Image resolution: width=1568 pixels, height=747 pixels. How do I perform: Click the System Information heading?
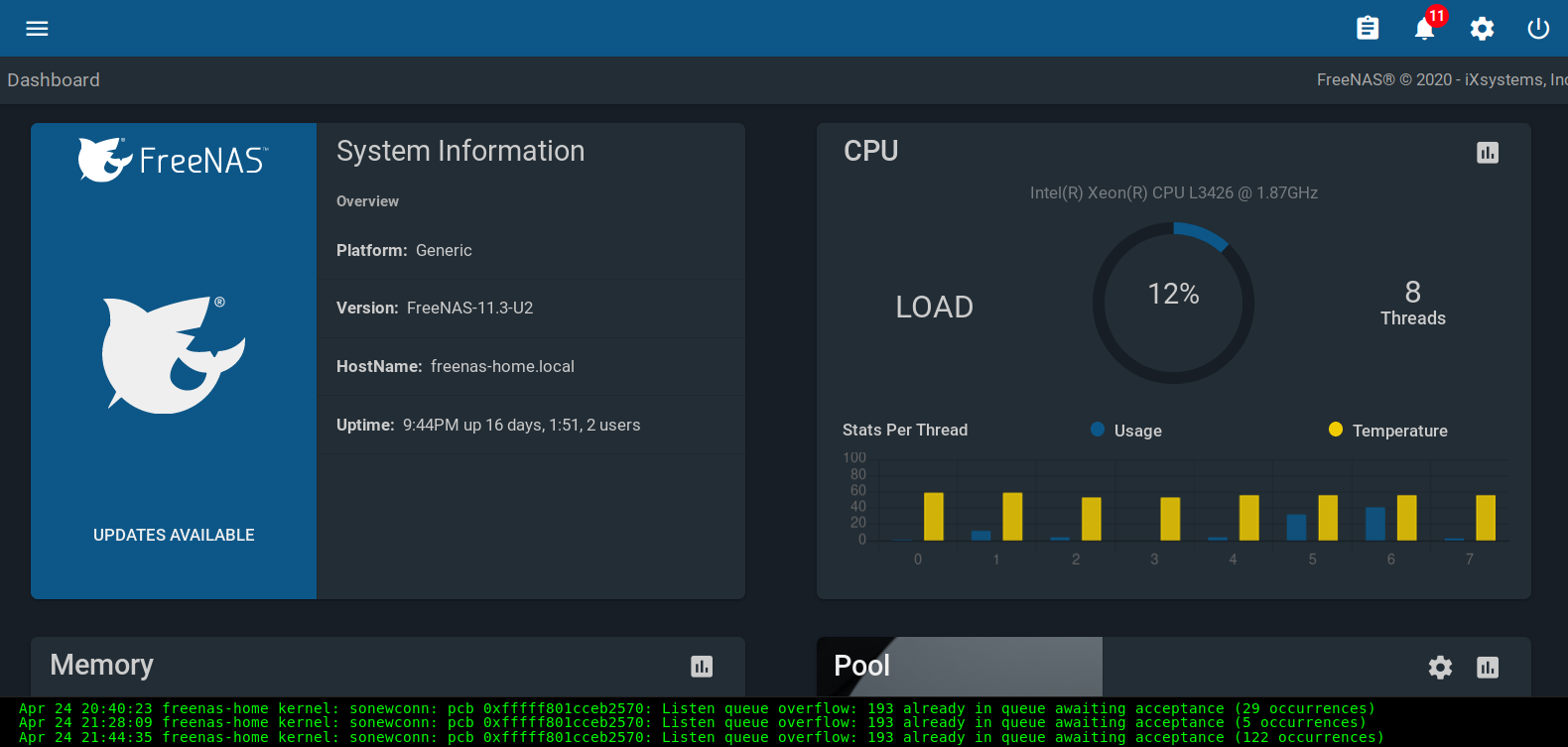click(460, 151)
